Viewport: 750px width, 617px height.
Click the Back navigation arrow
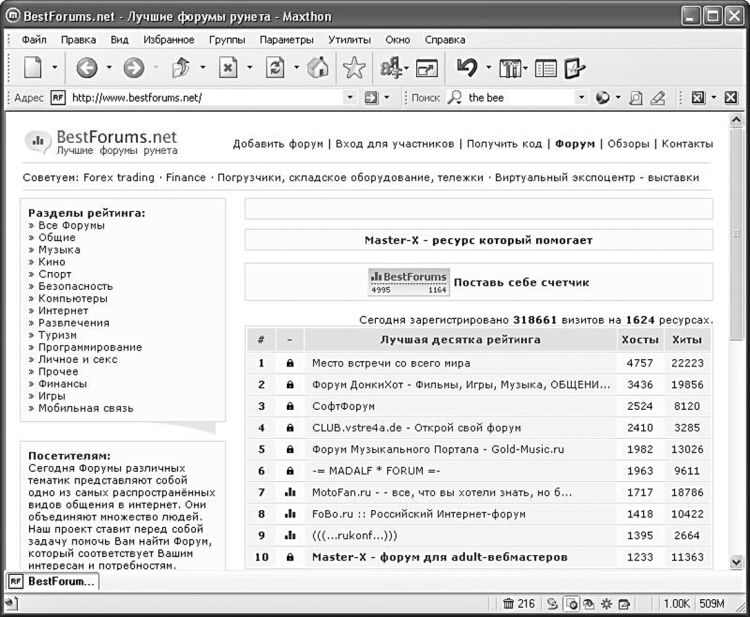[x=87, y=67]
